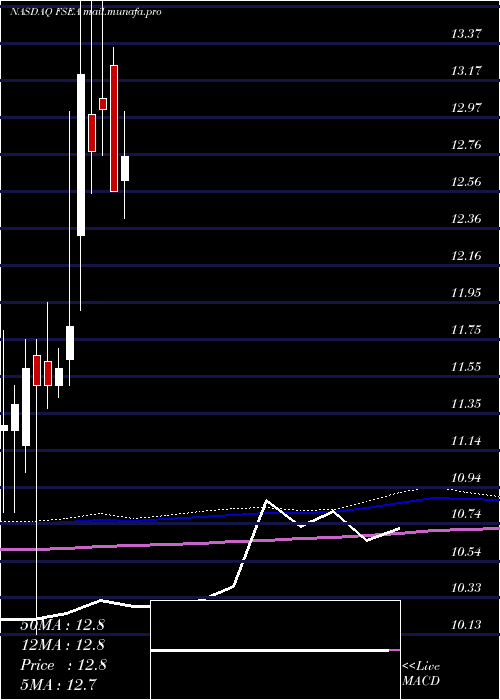Click the MACD inset box
Viewport: 500px width, 700px height.
click(275, 650)
